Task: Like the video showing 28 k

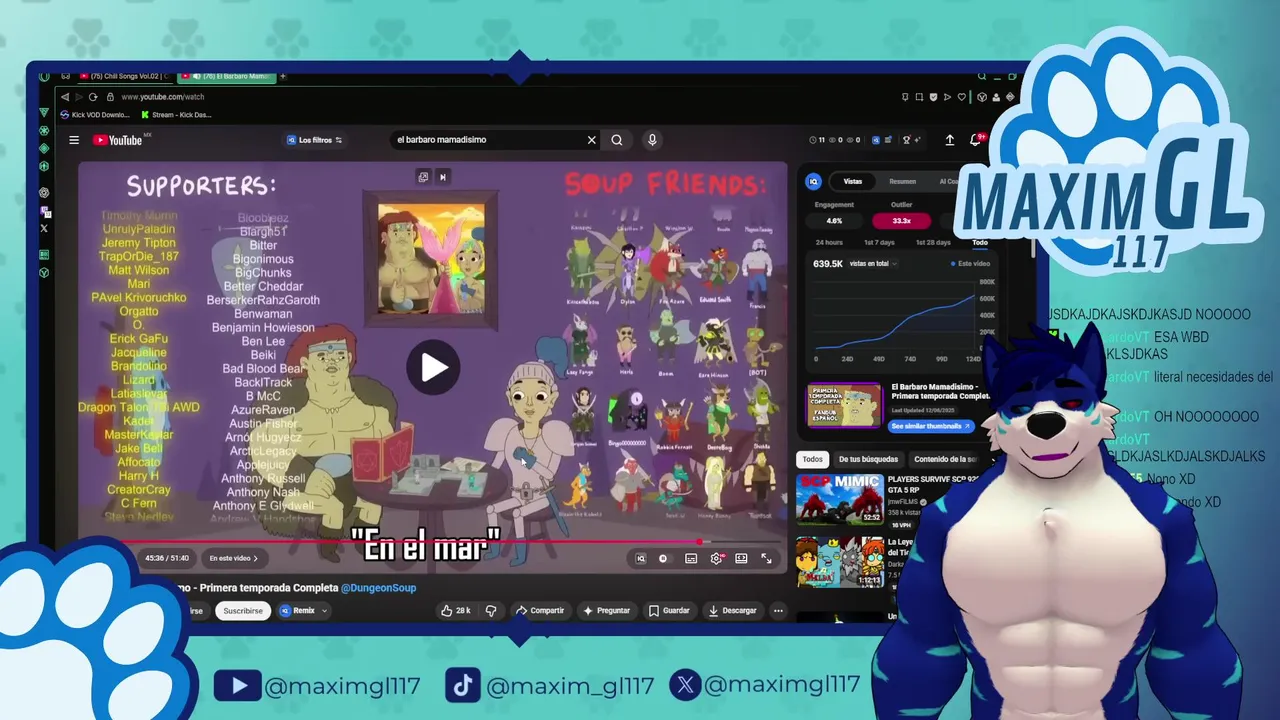Action: point(455,610)
